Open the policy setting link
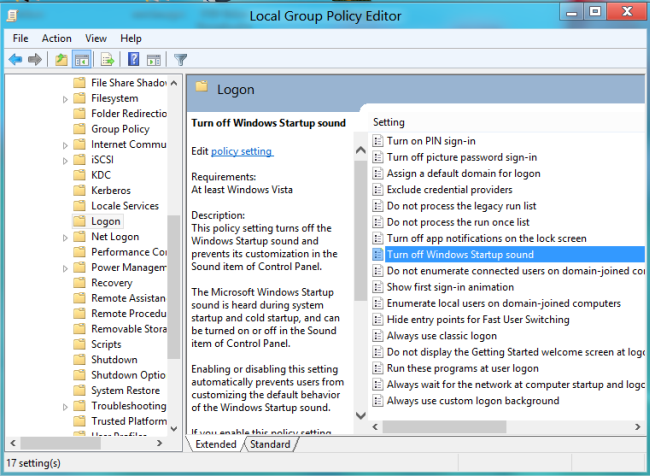 point(242,151)
